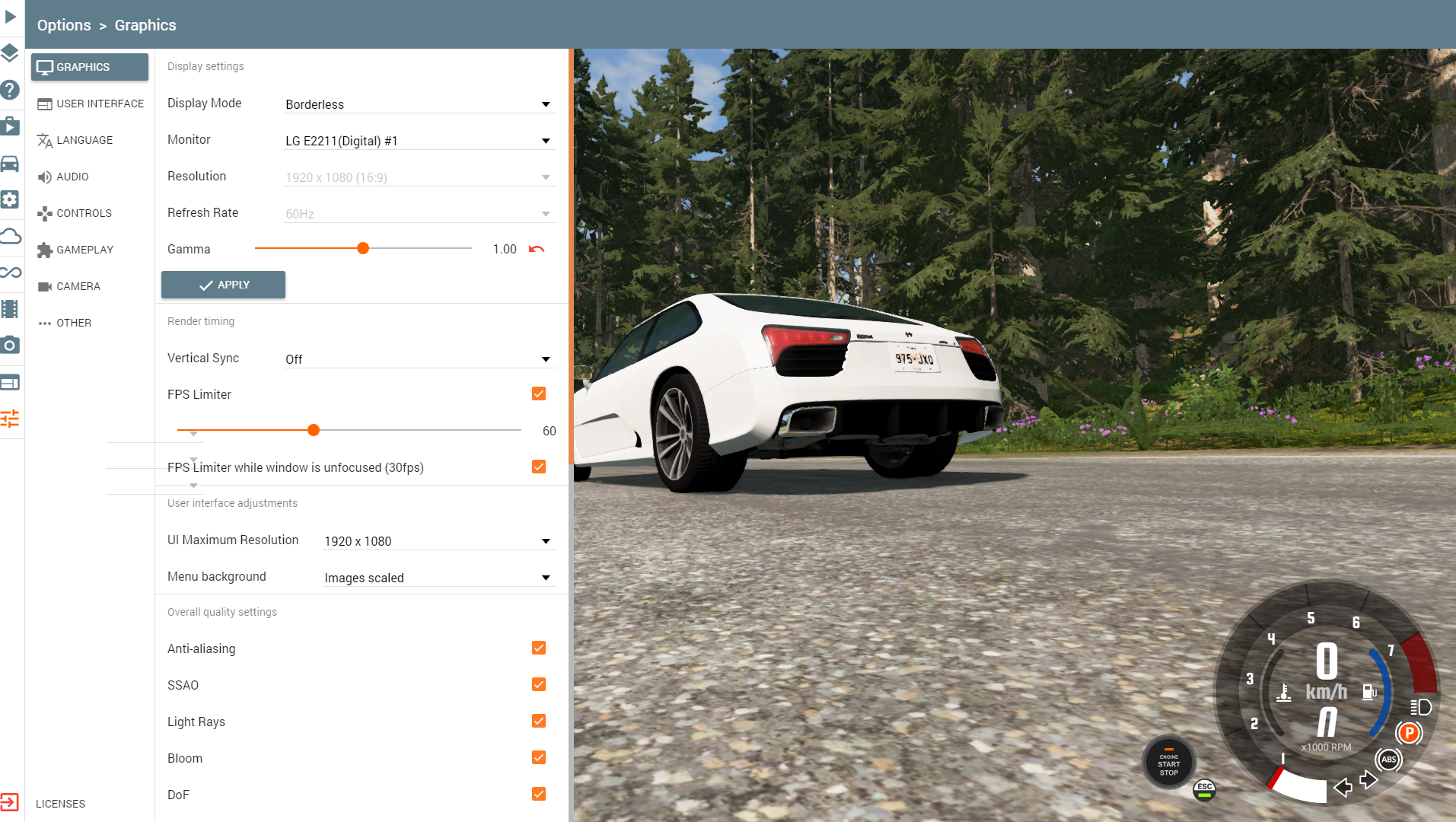Open the UI Maximum Resolution dropdown

[439, 541]
